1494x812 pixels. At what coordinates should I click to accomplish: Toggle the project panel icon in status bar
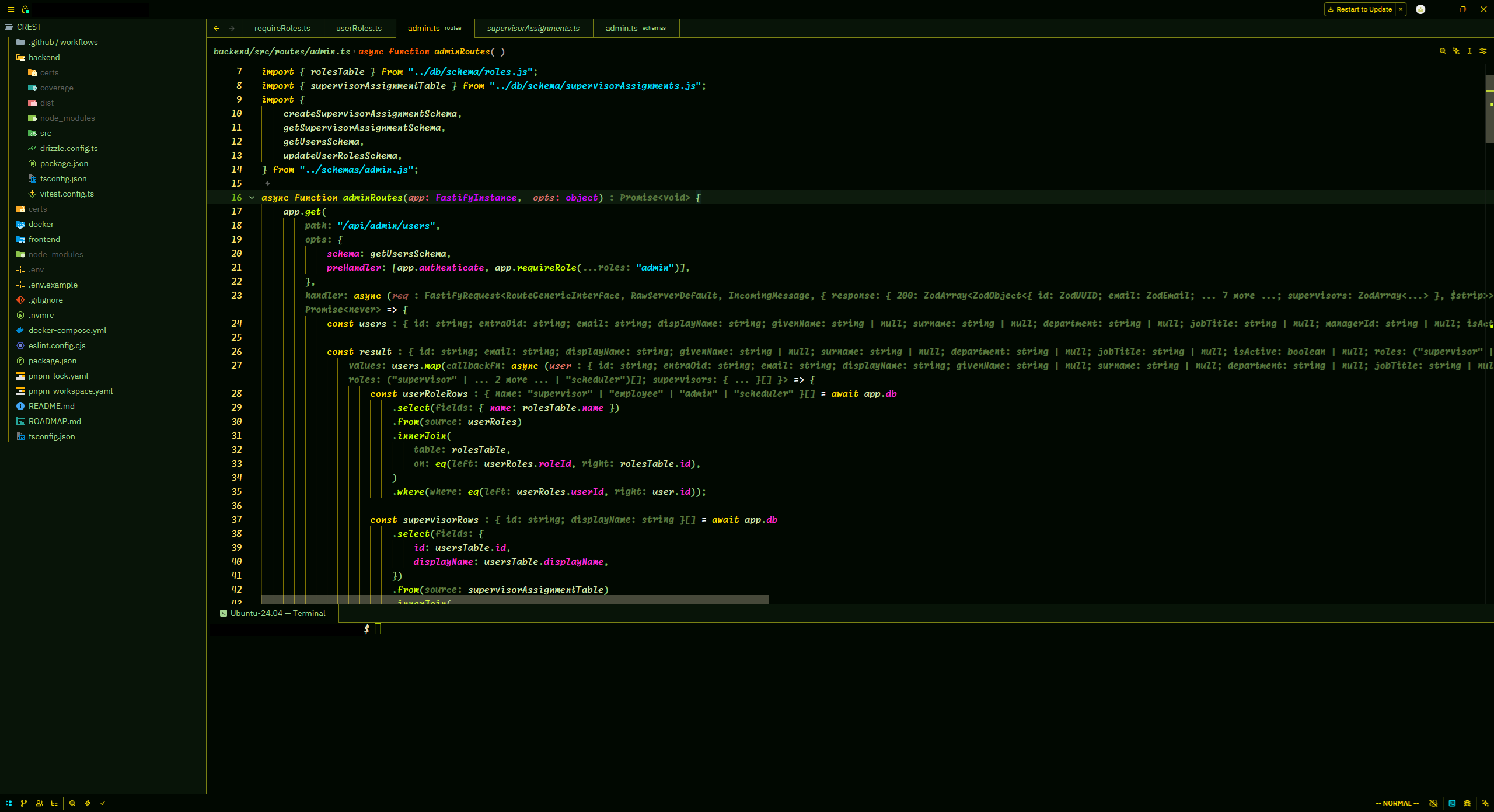(x=9, y=803)
